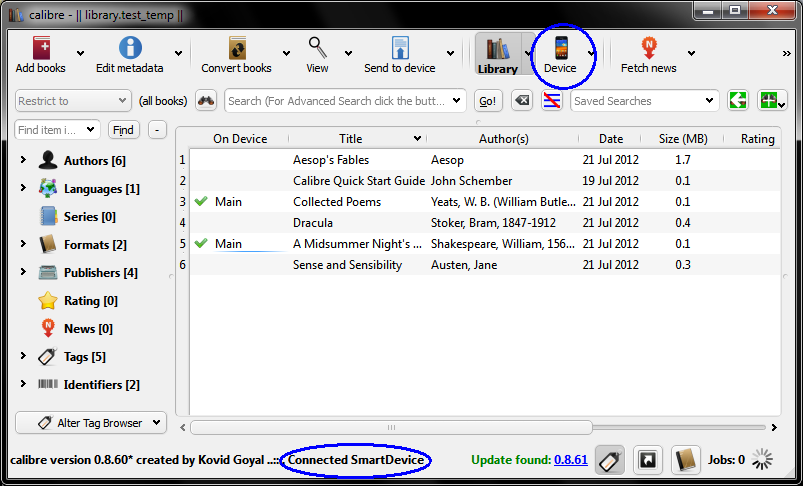Click the Jobs spinner icon
This screenshot has width=803, height=486.
763,460
